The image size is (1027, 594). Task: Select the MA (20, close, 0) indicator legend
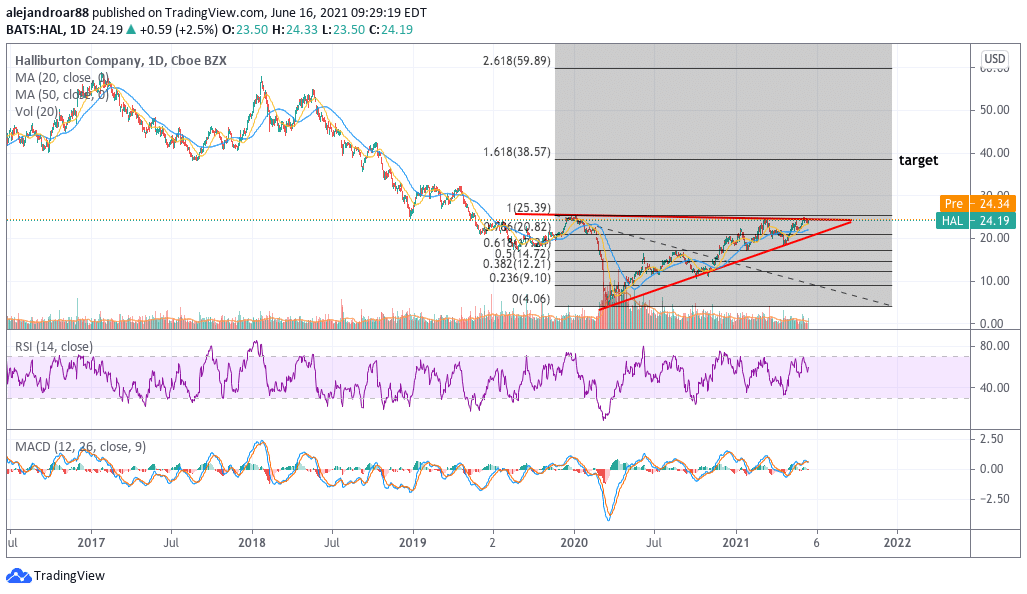coord(62,78)
